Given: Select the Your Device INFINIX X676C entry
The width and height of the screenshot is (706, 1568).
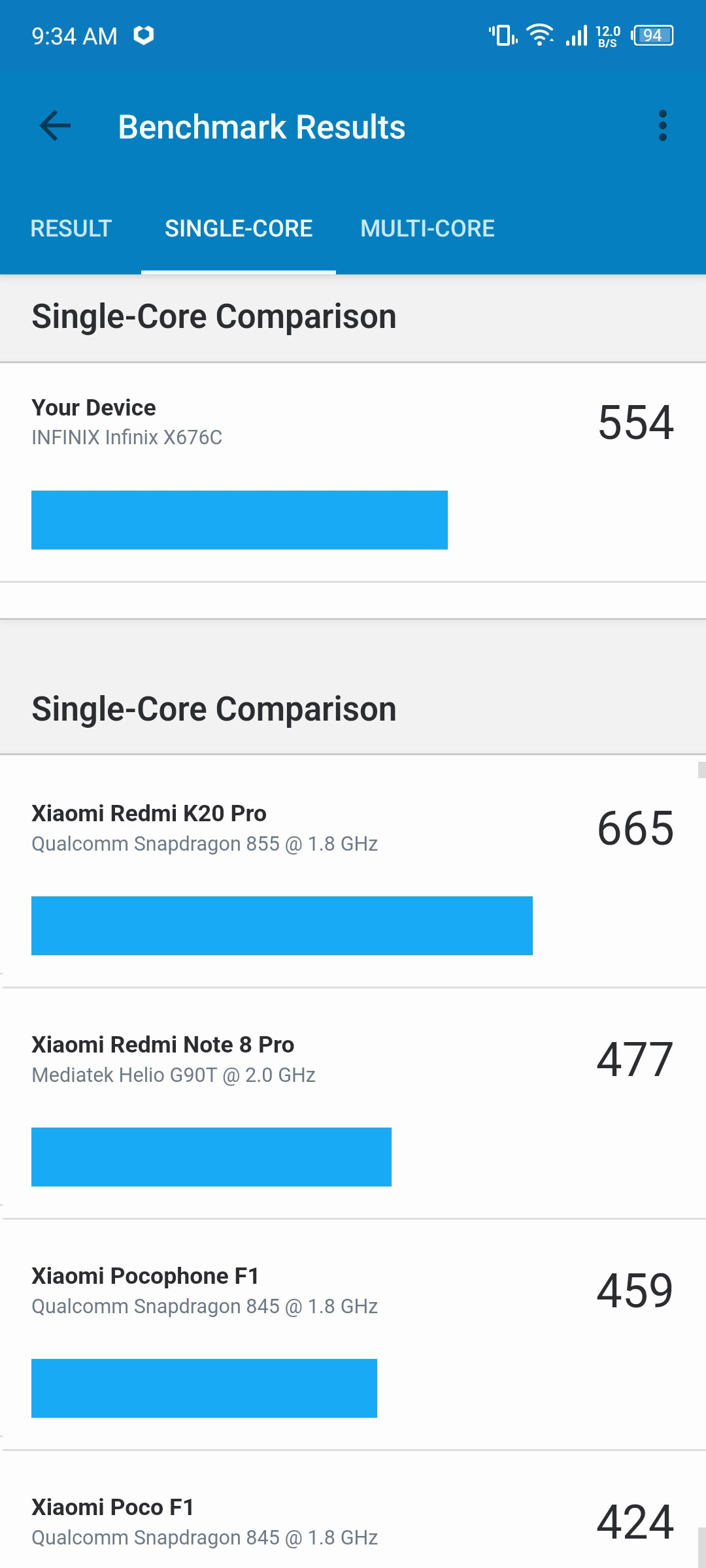Looking at the screenshot, I should [x=353, y=472].
